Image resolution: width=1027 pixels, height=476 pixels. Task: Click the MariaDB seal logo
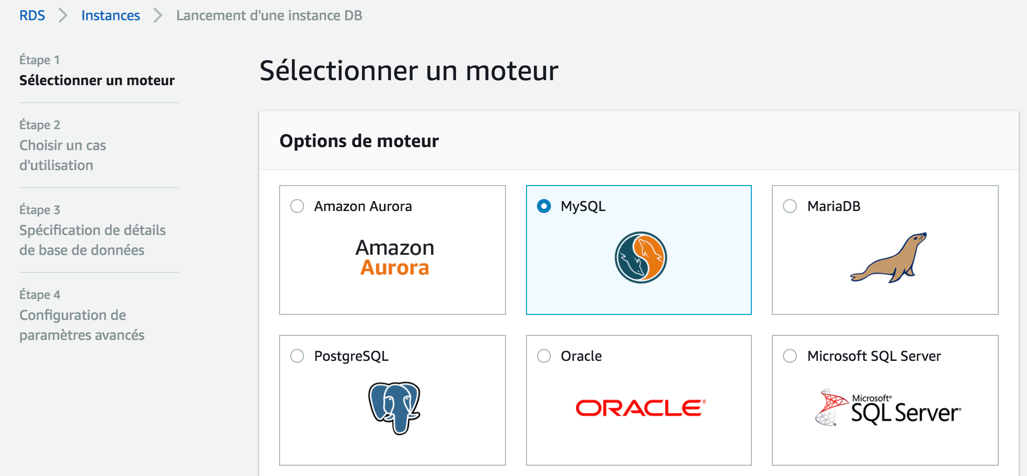[888, 257]
